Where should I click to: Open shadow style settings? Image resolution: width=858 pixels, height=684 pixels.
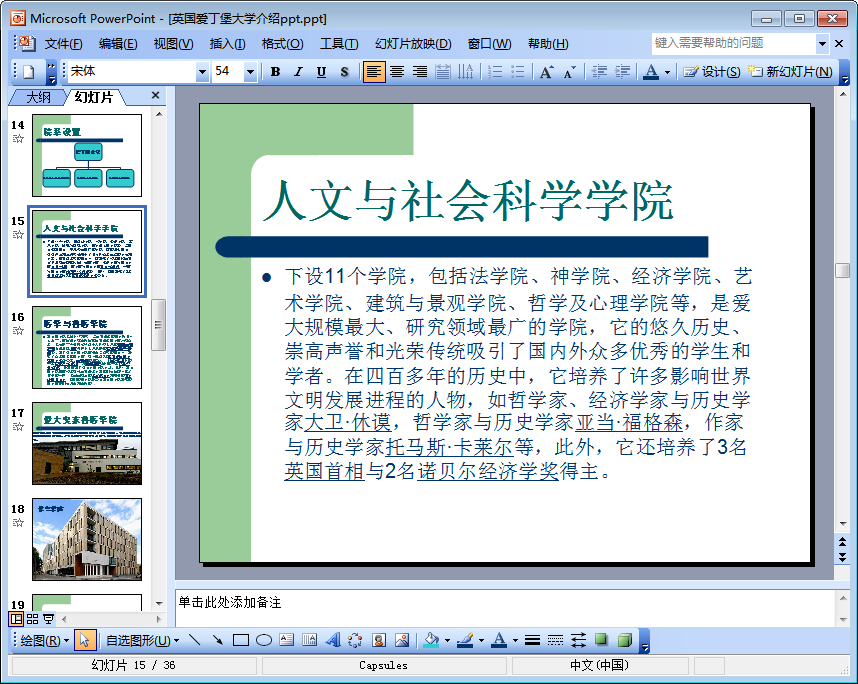pyautogui.click(x=601, y=640)
